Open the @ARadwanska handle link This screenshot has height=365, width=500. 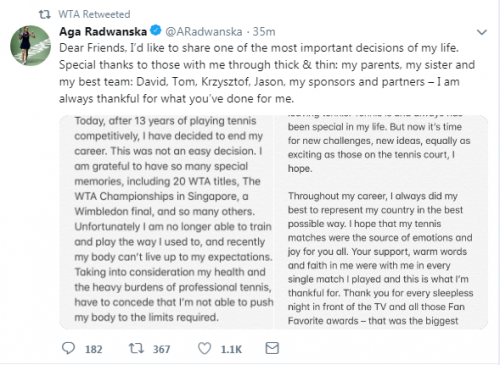click(204, 32)
